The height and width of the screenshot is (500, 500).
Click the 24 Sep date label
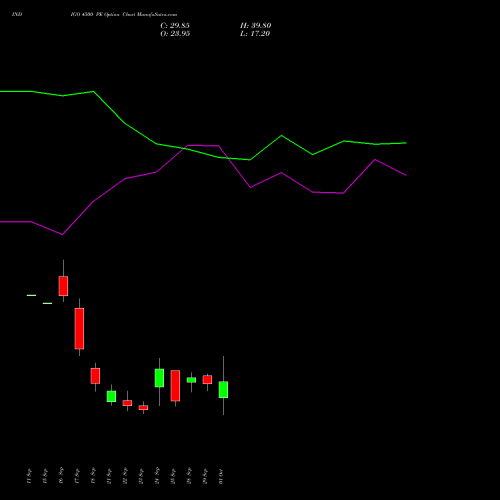157,476
